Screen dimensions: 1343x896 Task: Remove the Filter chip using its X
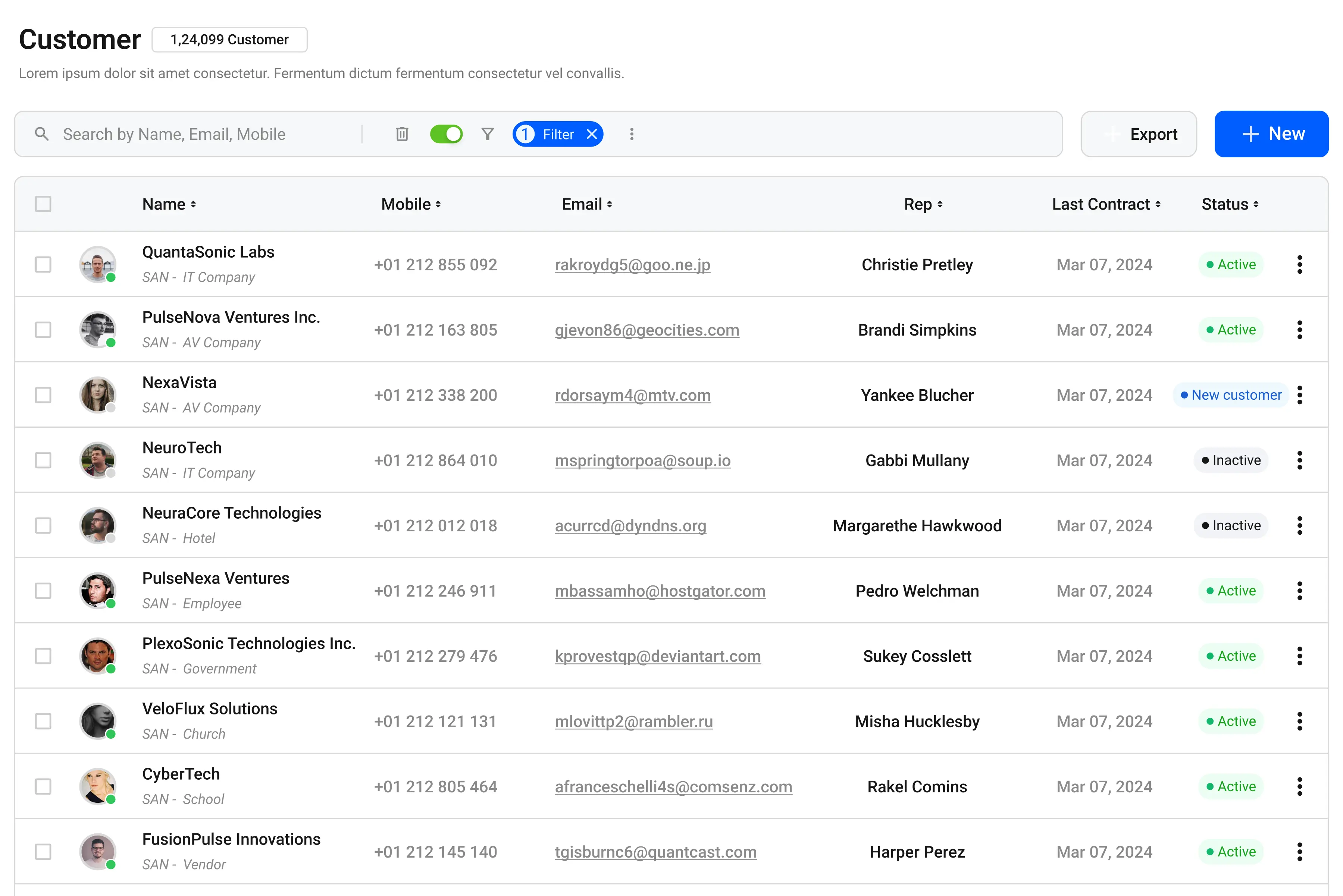pyautogui.click(x=592, y=134)
